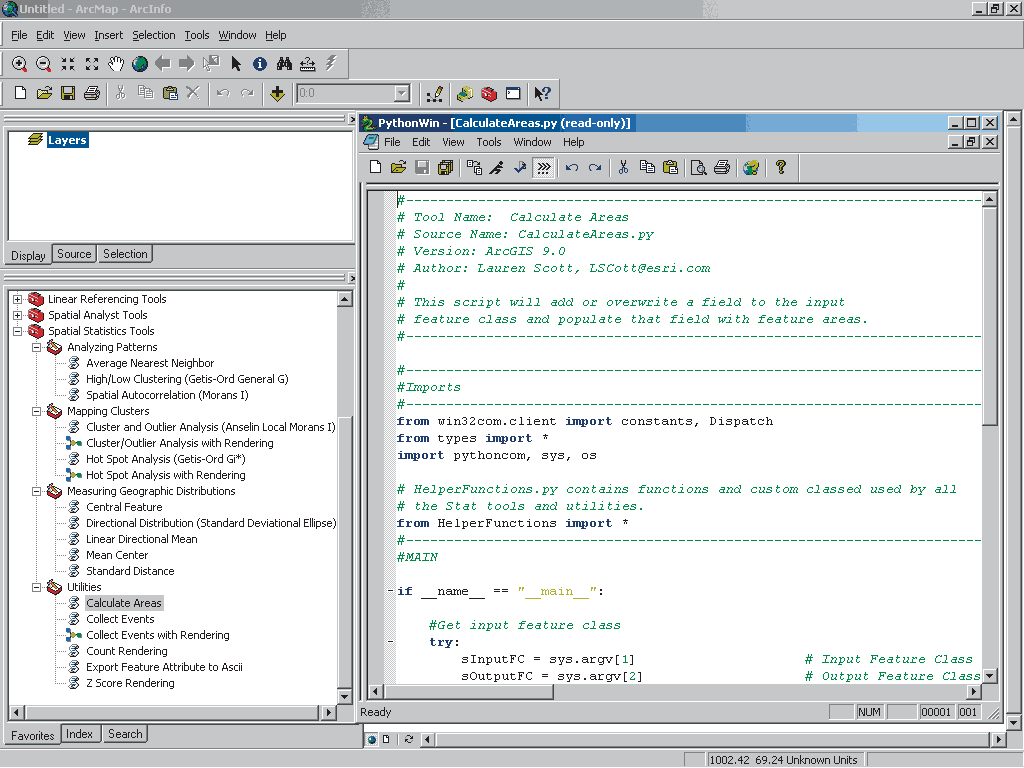Open the Calculate Areas script tool
The image size is (1024, 768).
(x=123, y=602)
